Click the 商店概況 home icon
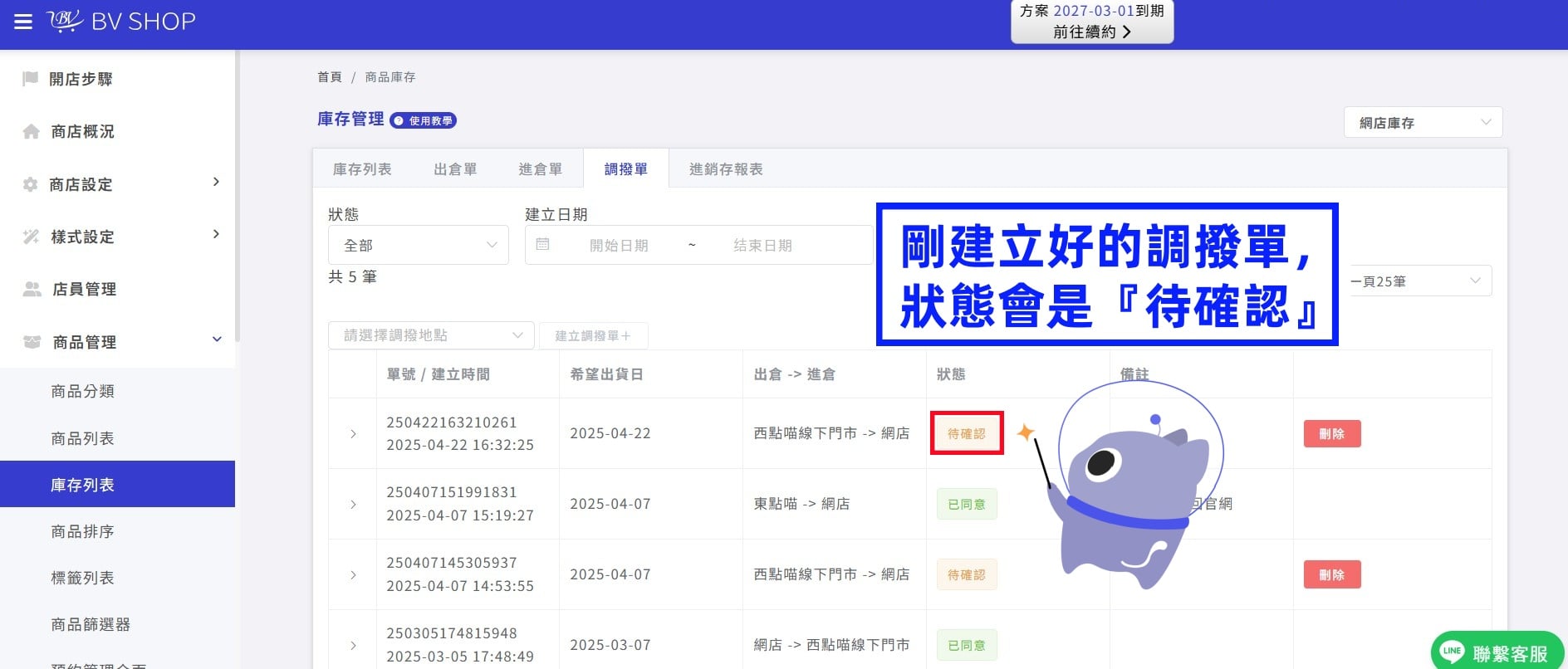 click(32, 131)
